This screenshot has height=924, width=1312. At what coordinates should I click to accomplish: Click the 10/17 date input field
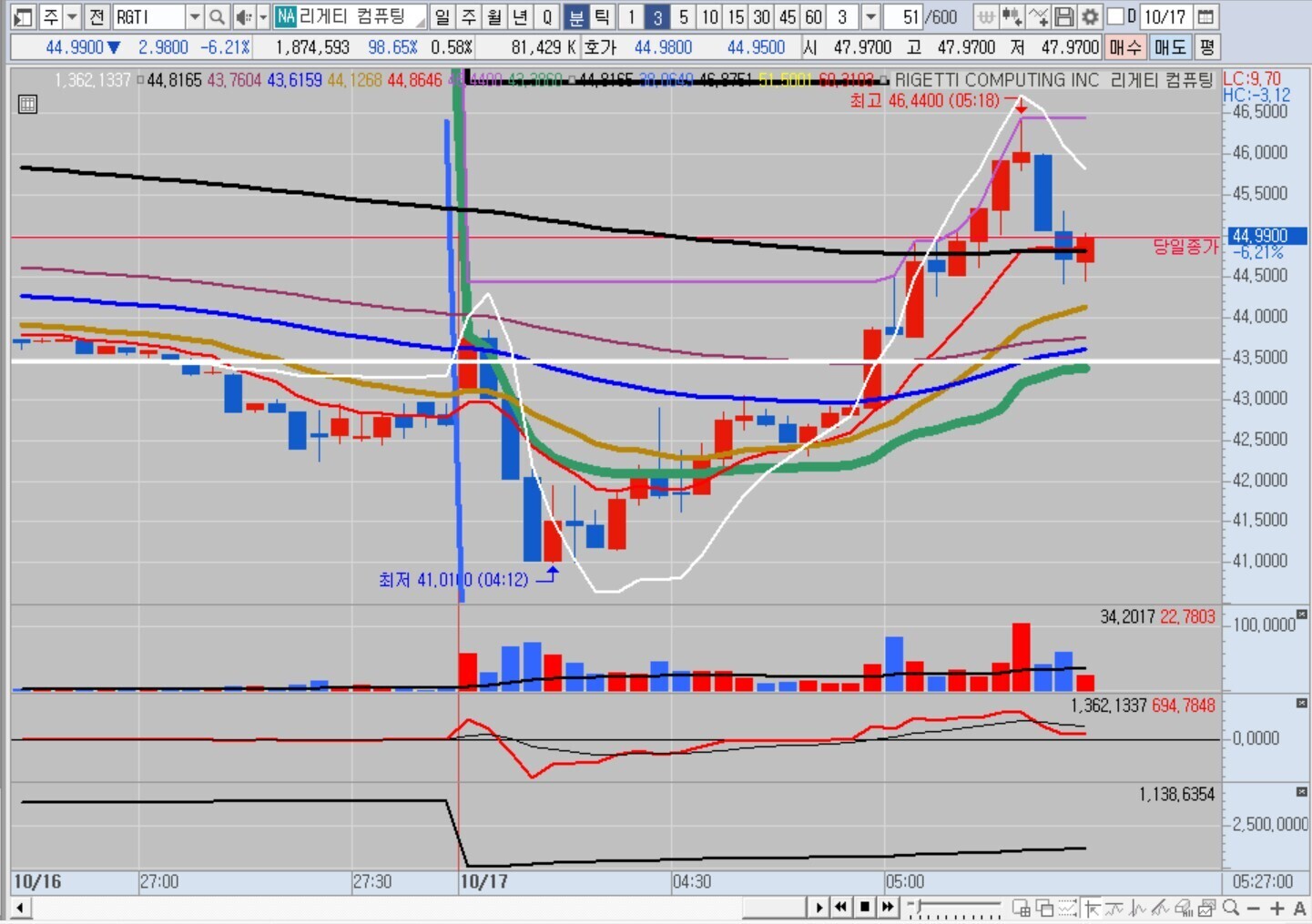[x=1165, y=16]
